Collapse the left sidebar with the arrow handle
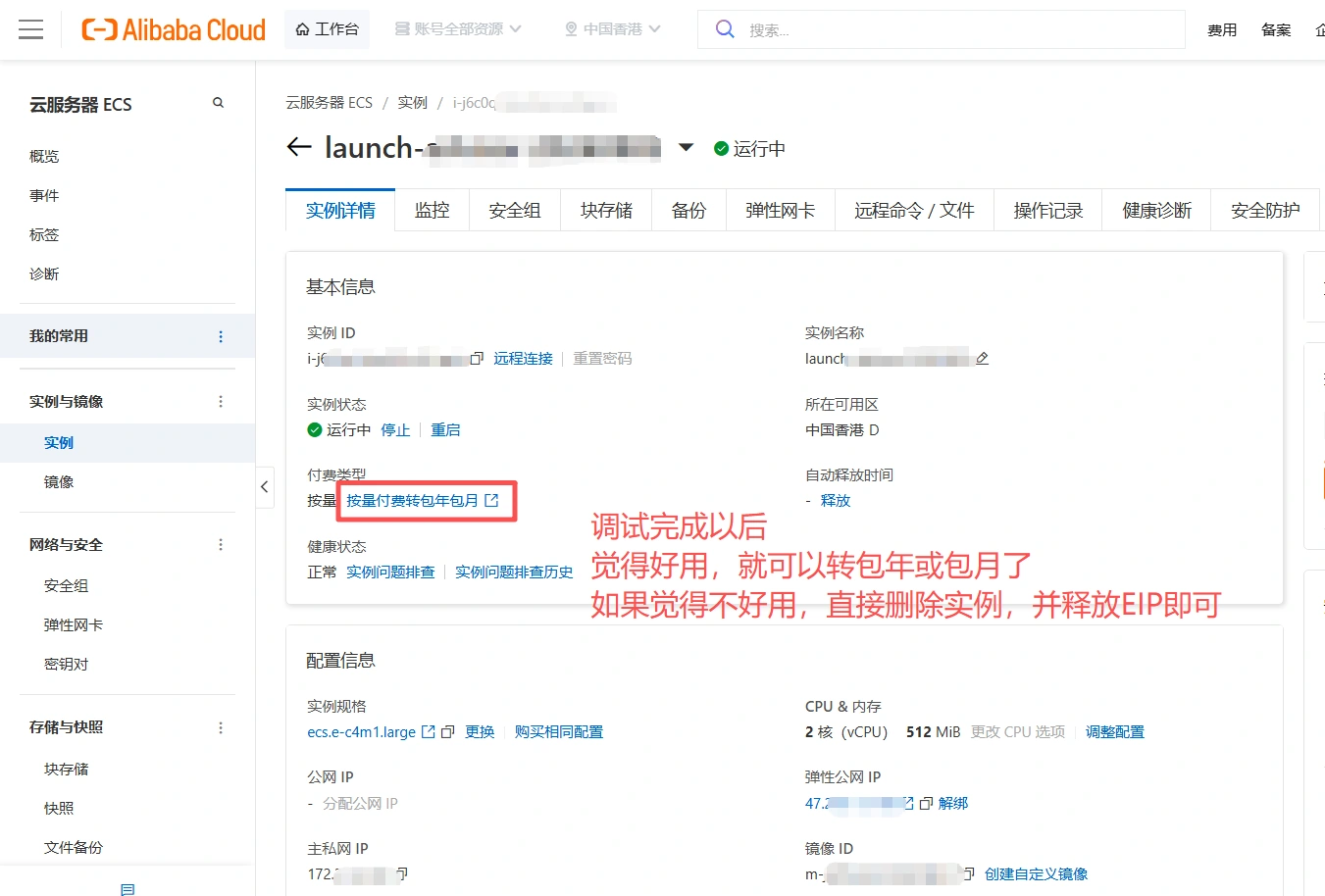This screenshot has width=1325, height=896. 265,487
